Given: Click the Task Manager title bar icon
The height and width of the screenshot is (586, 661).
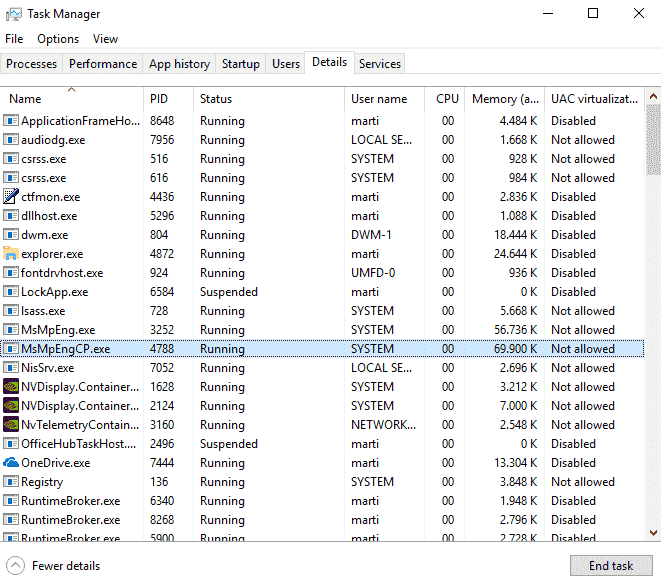Looking at the screenshot, I should (x=13, y=14).
